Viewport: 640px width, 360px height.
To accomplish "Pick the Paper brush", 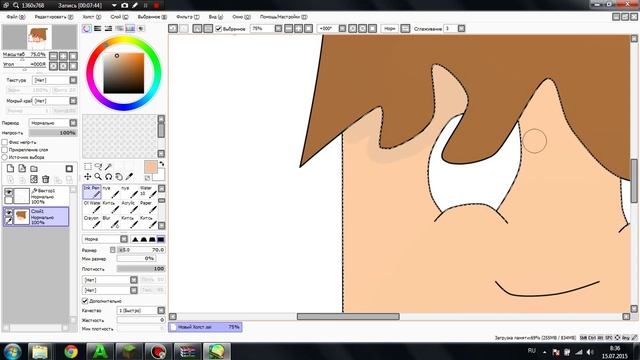I will point(148,207).
